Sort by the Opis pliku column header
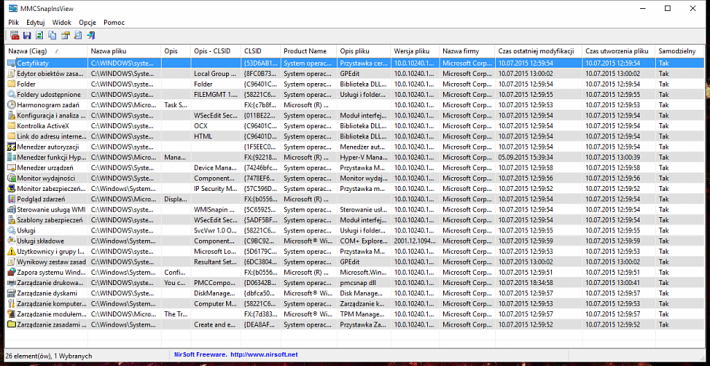This screenshot has height=366, width=710. [364, 51]
